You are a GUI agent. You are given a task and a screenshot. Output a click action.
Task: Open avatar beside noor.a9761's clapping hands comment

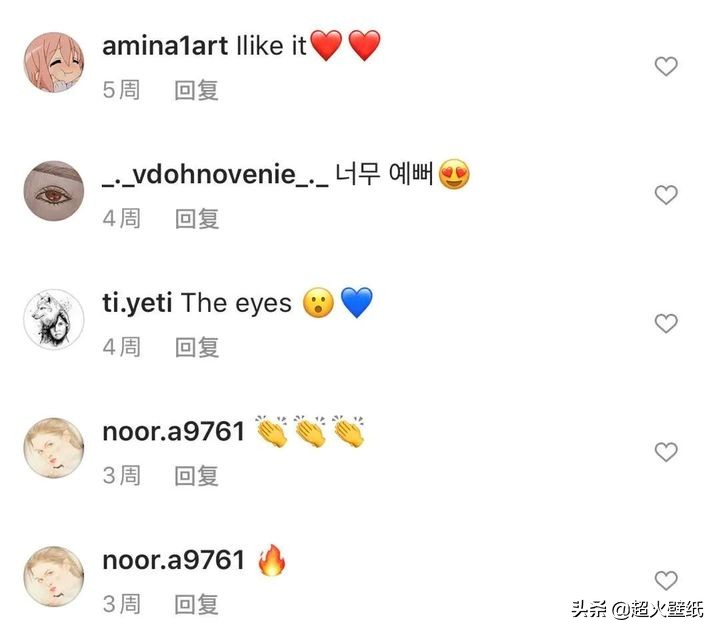point(53,447)
